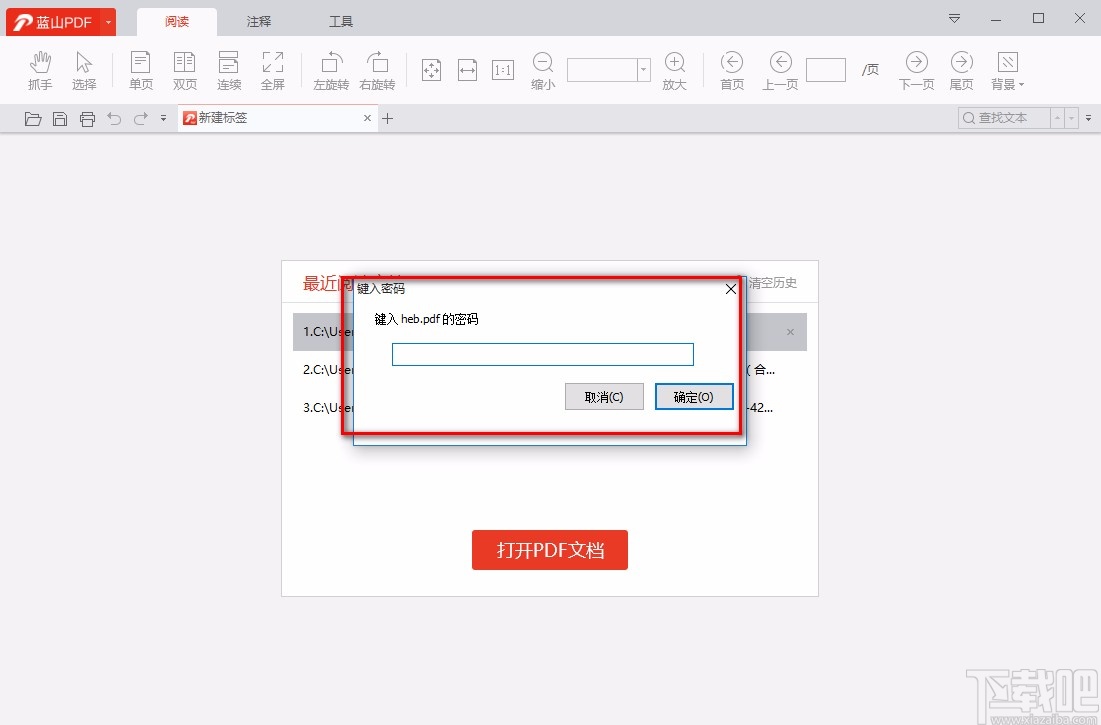1101x725 pixels.
Task: Go to first page (首页)
Action: pyautogui.click(x=732, y=70)
